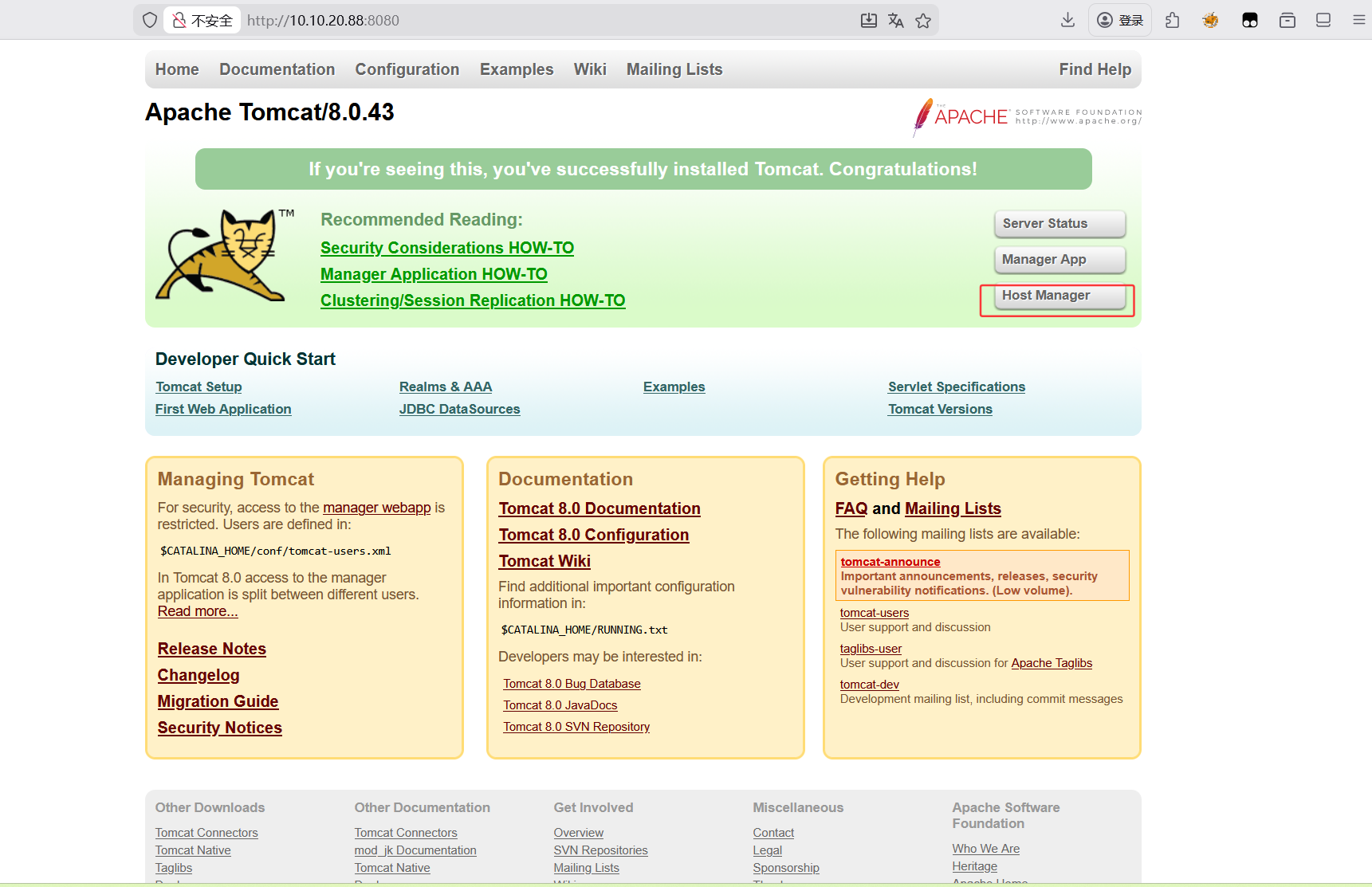Viewport: 1372px width, 887px height.
Task: Open the hamburger application menu
Action: tap(1358, 21)
